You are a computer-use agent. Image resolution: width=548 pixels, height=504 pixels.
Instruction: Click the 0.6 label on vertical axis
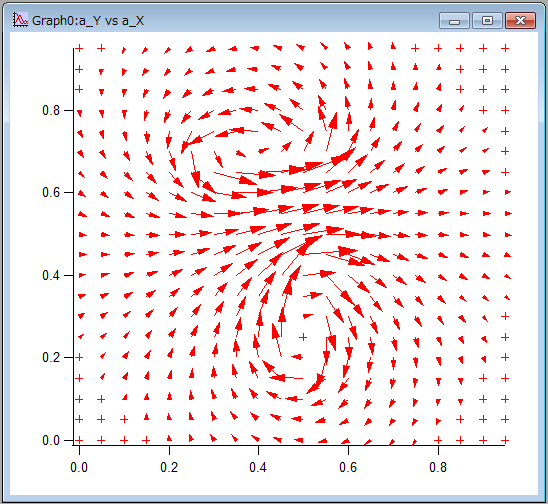pyautogui.click(x=51, y=192)
